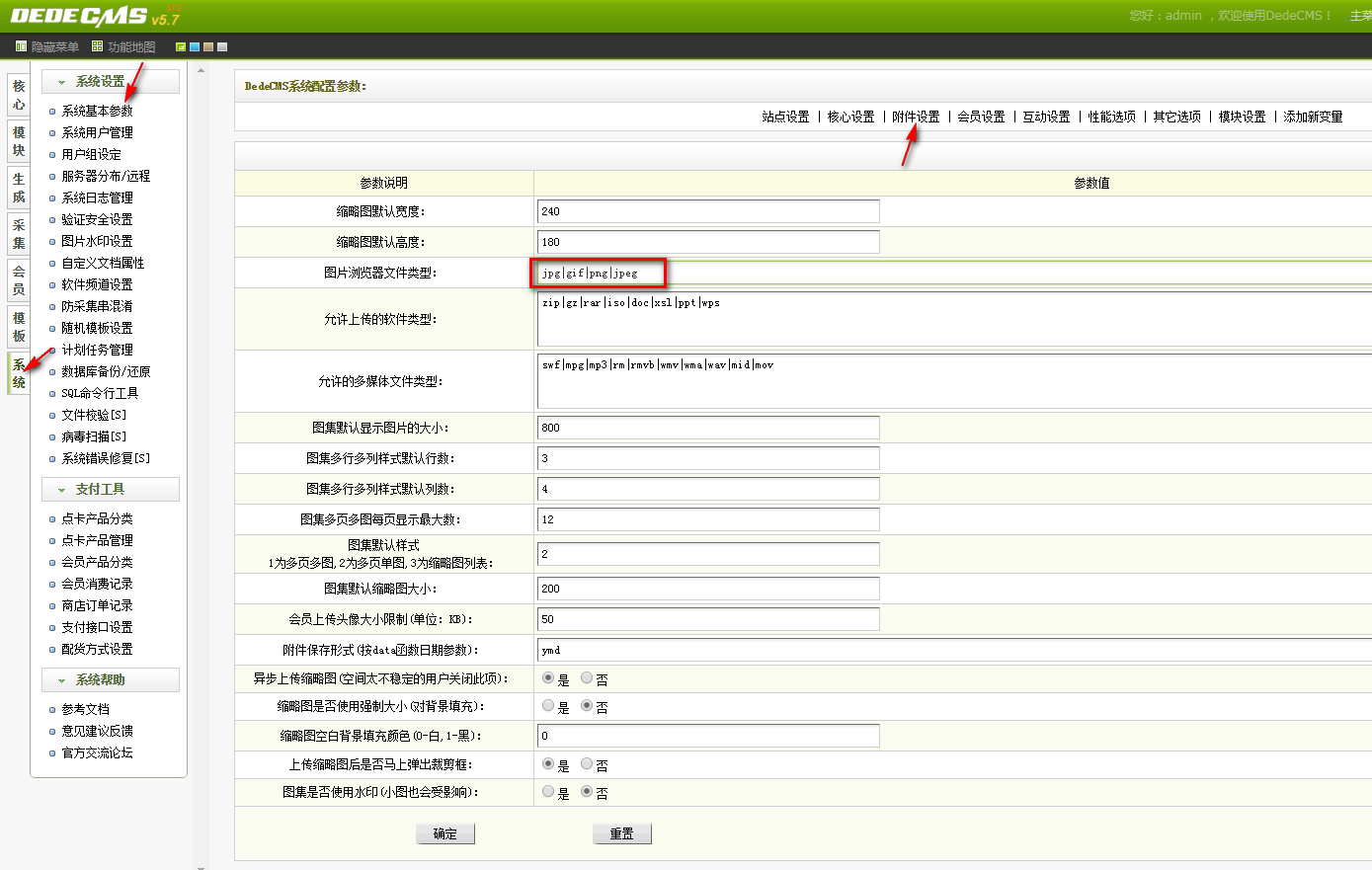Click the 附件保存形式 ymd input field
The height and width of the screenshot is (870, 1372).
click(954, 650)
